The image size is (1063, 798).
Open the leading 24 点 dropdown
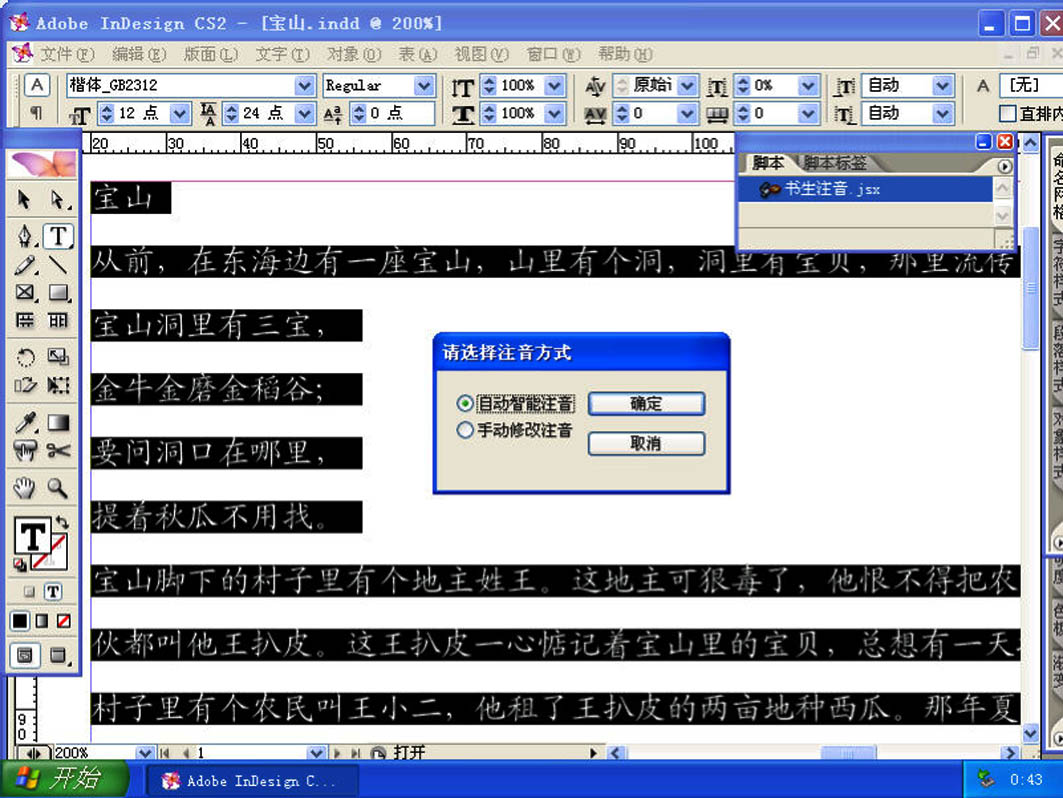pos(304,113)
